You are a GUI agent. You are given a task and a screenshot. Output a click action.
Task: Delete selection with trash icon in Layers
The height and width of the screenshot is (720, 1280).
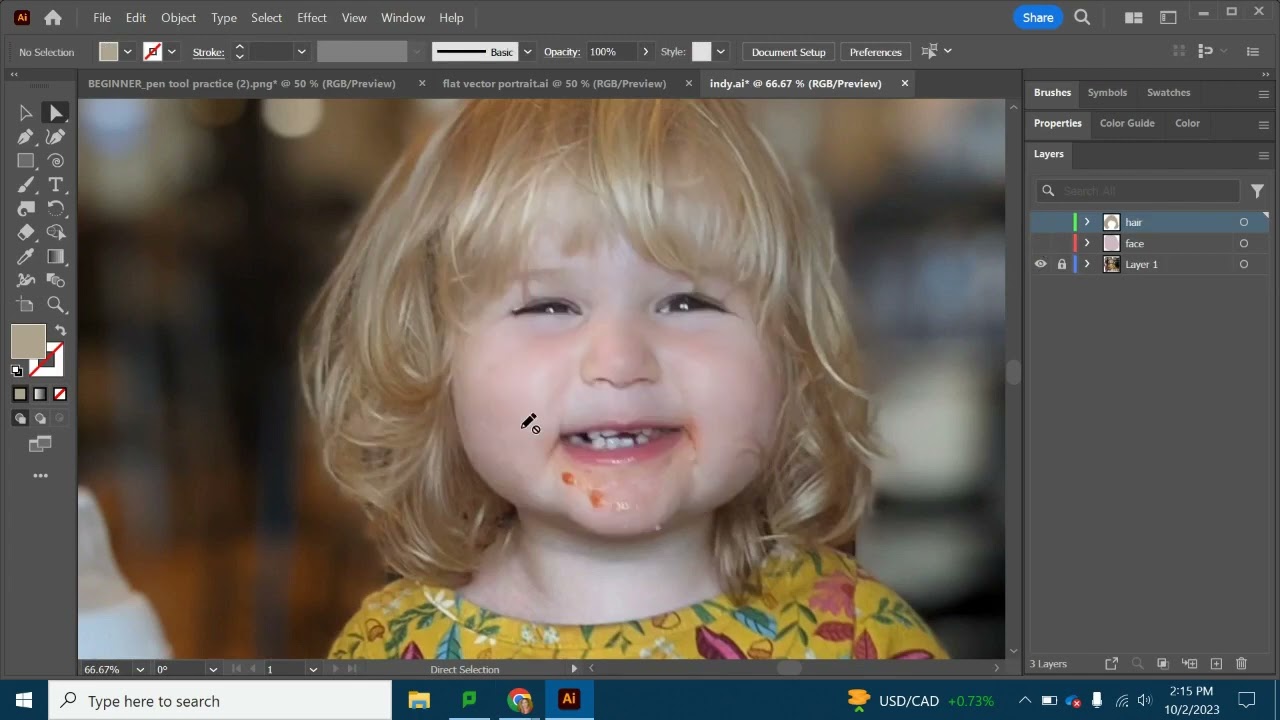tap(1241, 664)
